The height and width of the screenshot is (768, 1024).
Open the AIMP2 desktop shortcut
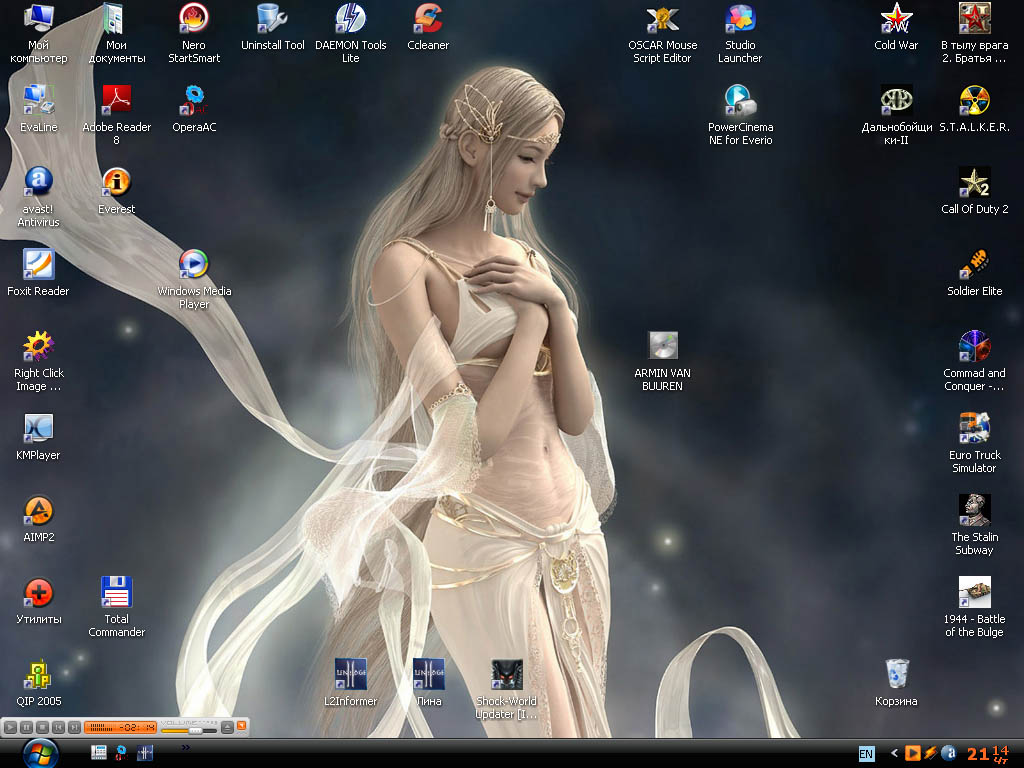pyautogui.click(x=39, y=519)
